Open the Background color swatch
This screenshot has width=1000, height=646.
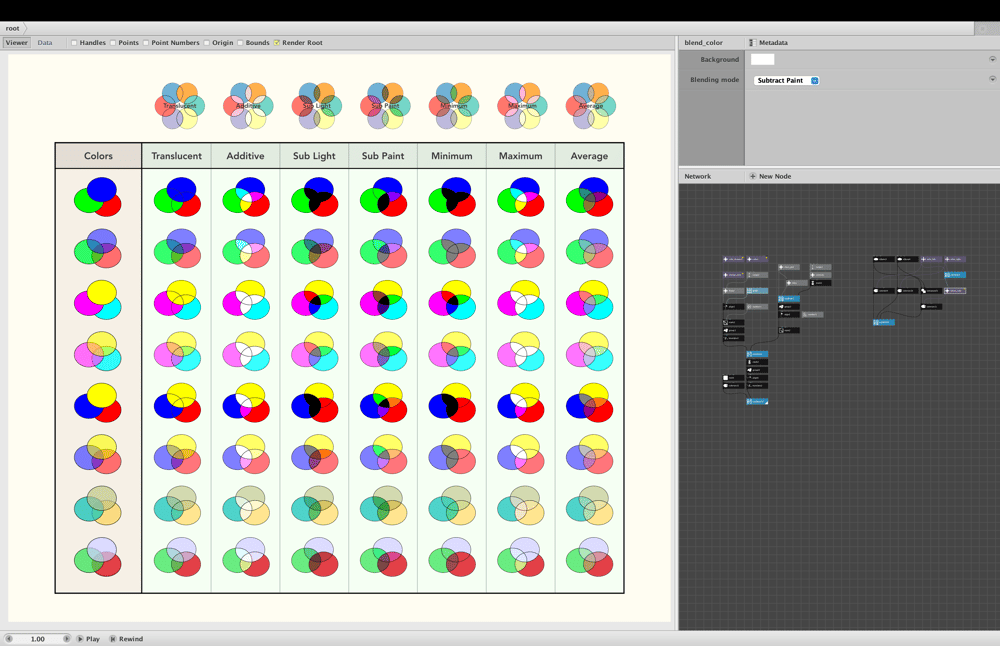(762, 59)
